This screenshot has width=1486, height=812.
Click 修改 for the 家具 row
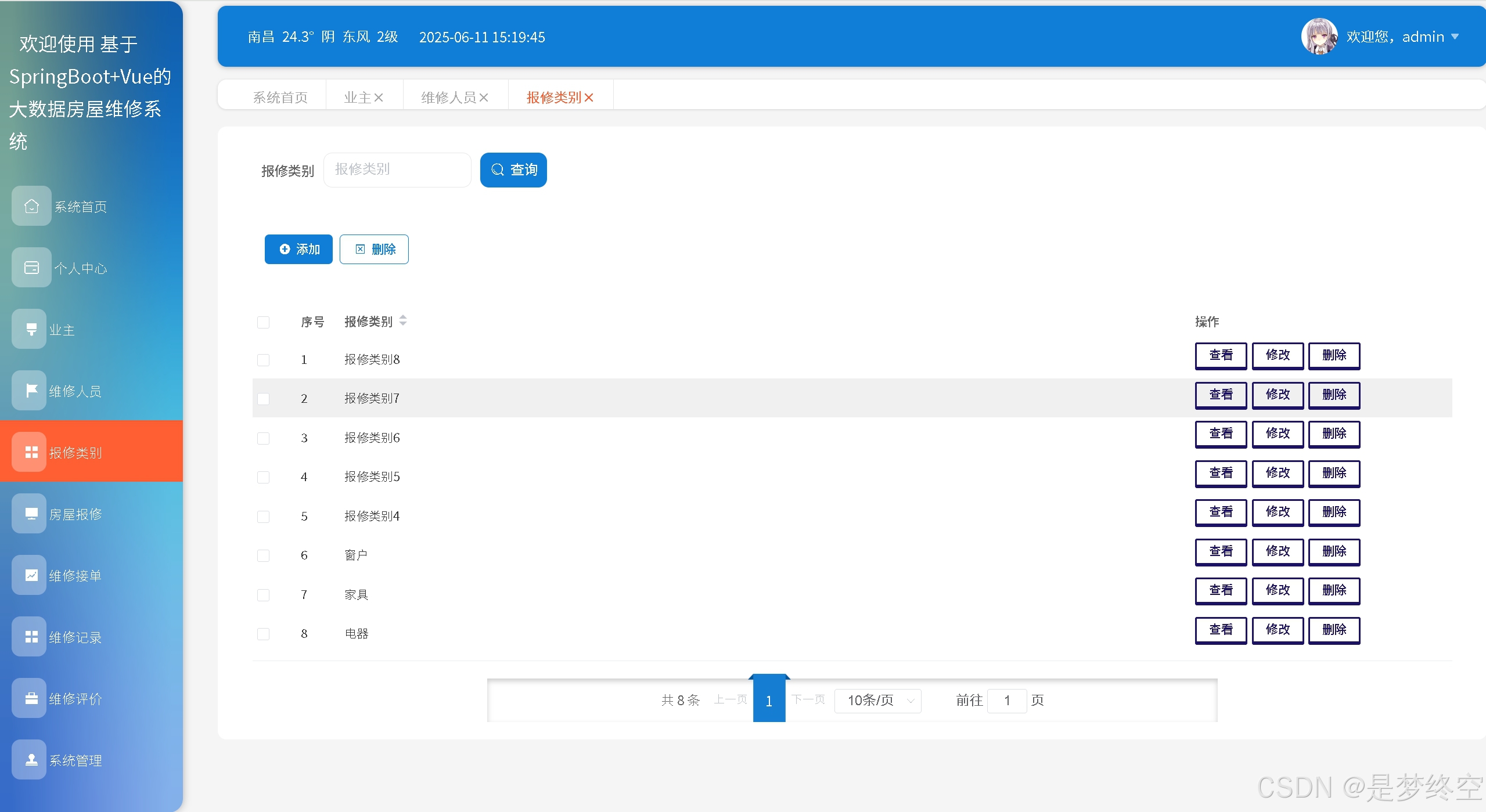pyautogui.click(x=1277, y=590)
